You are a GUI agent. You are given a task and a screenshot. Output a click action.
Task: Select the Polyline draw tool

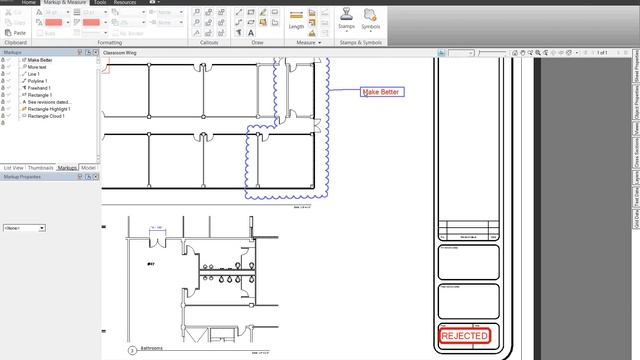tap(239, 22)
